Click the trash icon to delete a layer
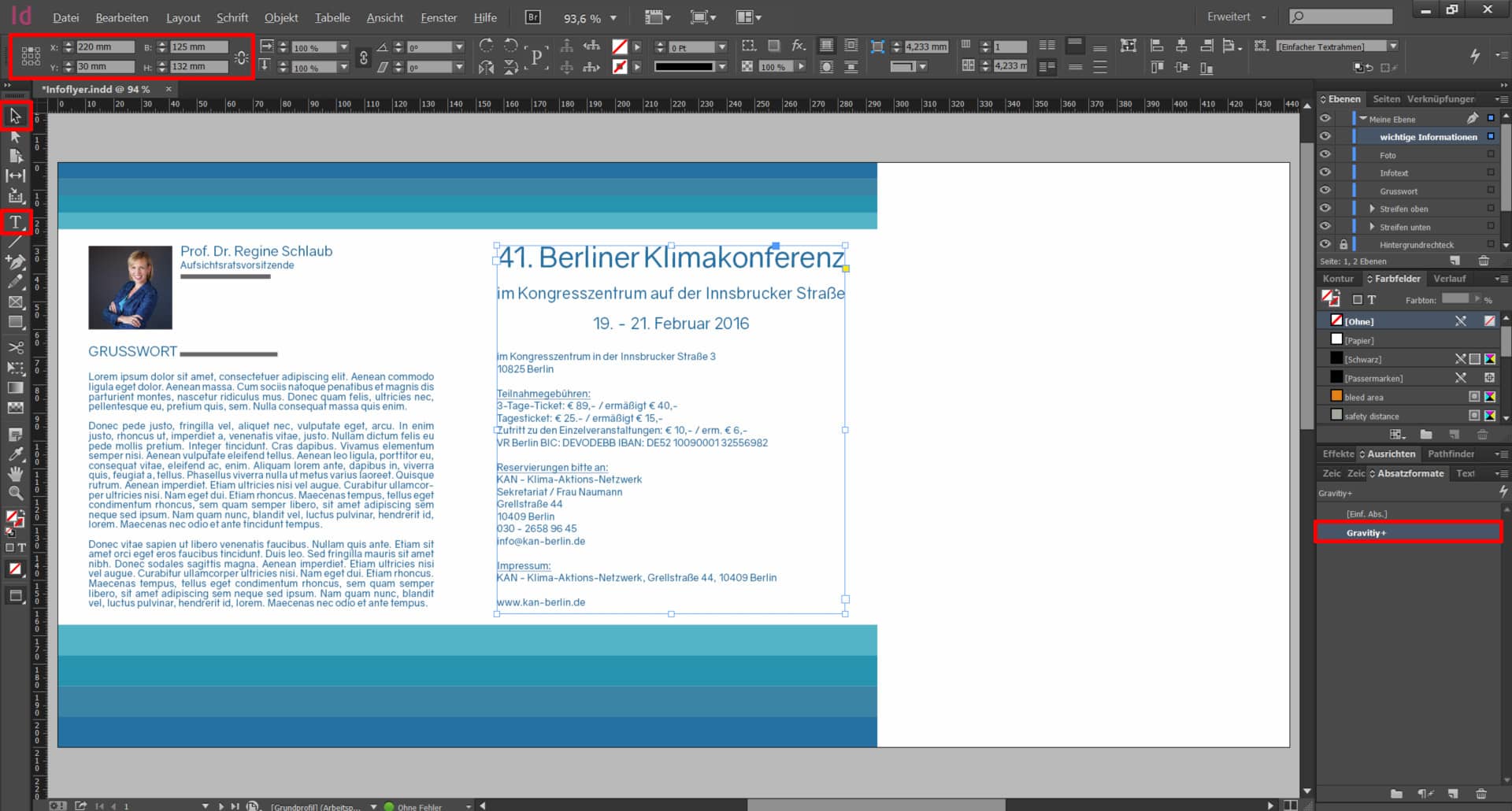Screen dimensions: 1512x811 [x=1485, y=261]
